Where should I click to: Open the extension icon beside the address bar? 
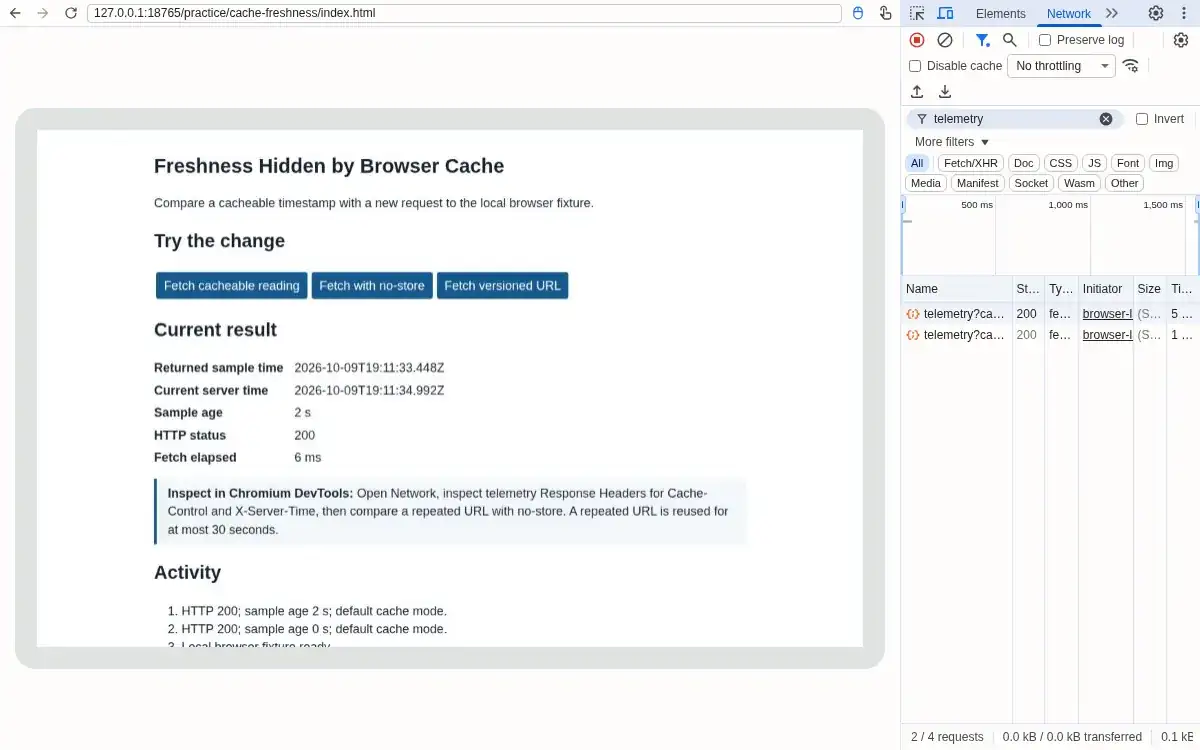(x=858, y=13)
